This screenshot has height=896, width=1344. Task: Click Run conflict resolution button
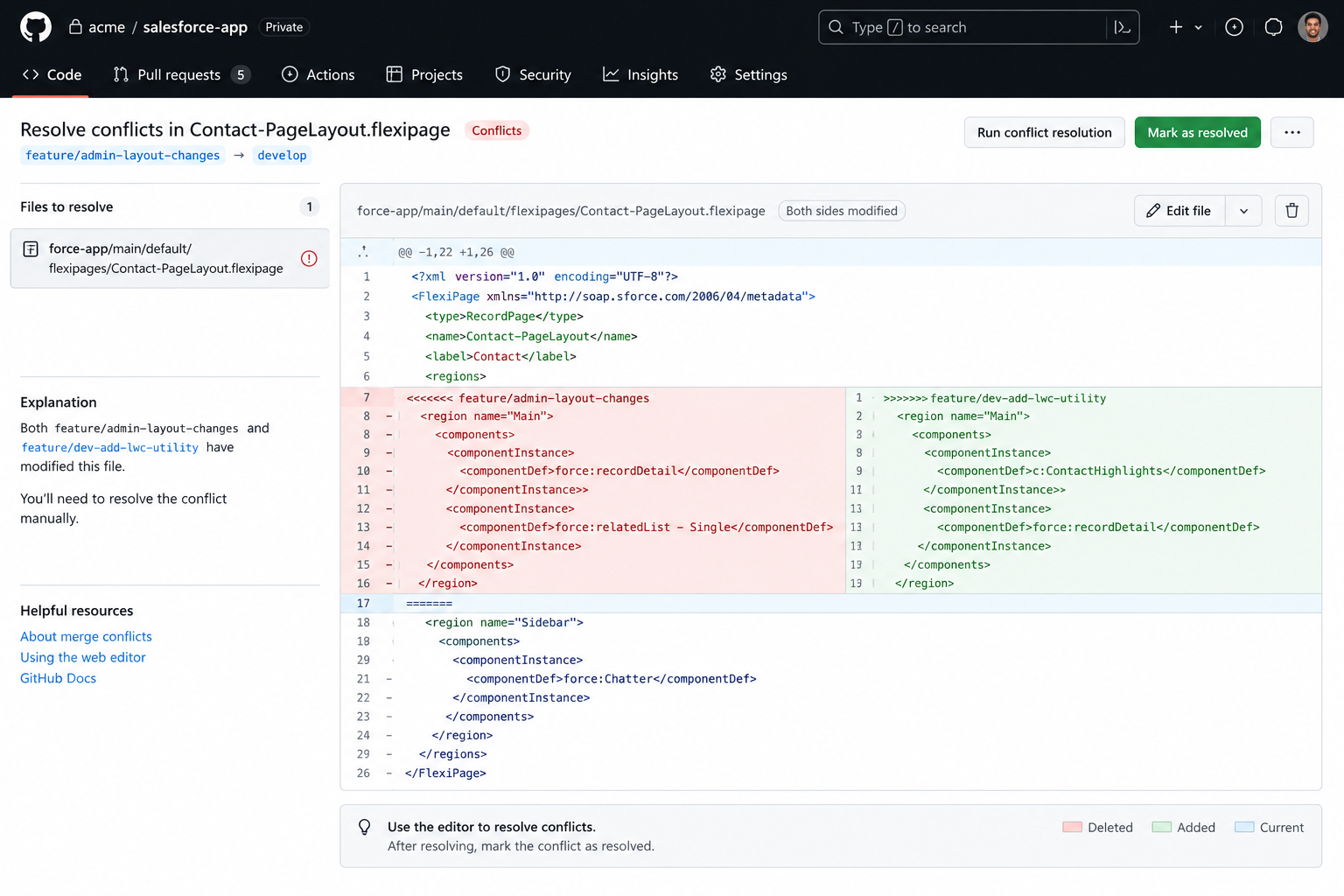click(x=1045, y=132)
